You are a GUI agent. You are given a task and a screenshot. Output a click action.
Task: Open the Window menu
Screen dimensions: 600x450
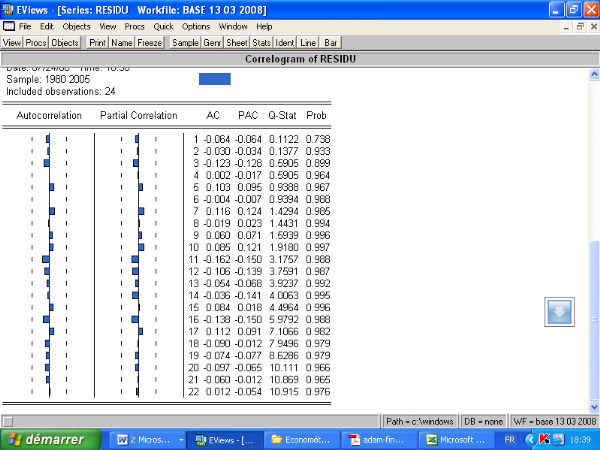pos(233,26)
